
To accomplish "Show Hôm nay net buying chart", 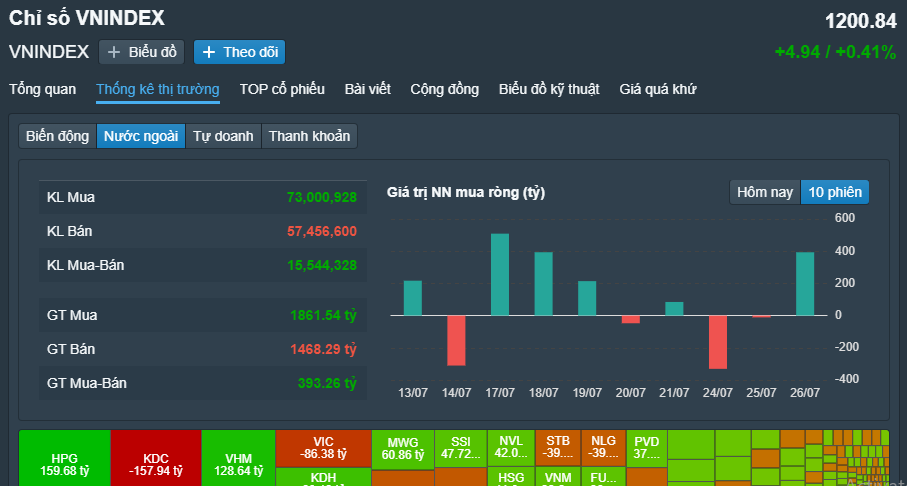I will [x=765, y=192].
